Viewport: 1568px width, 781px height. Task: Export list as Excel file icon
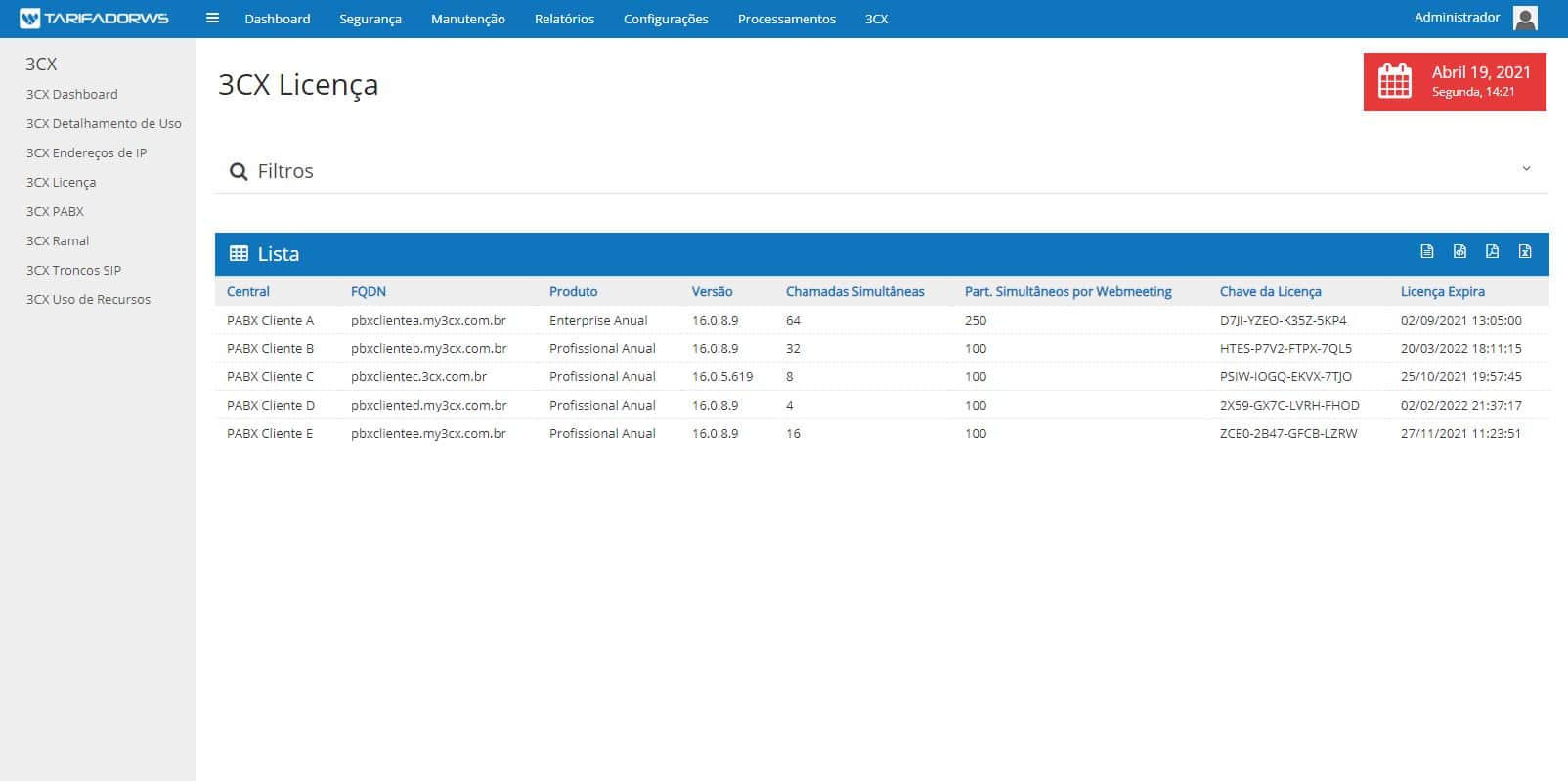pos(1524,252)
